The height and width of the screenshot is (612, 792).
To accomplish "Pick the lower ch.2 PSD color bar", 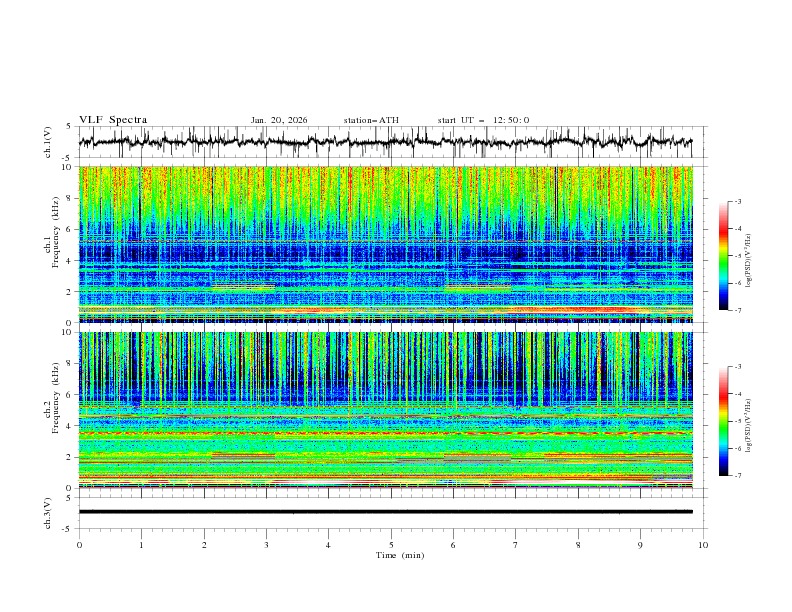I will (x=724, y=421).
